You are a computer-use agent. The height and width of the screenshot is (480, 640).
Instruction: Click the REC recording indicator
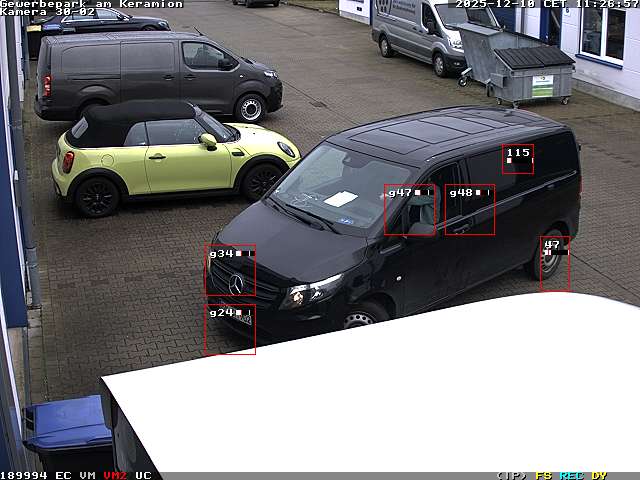coord(571,475)
